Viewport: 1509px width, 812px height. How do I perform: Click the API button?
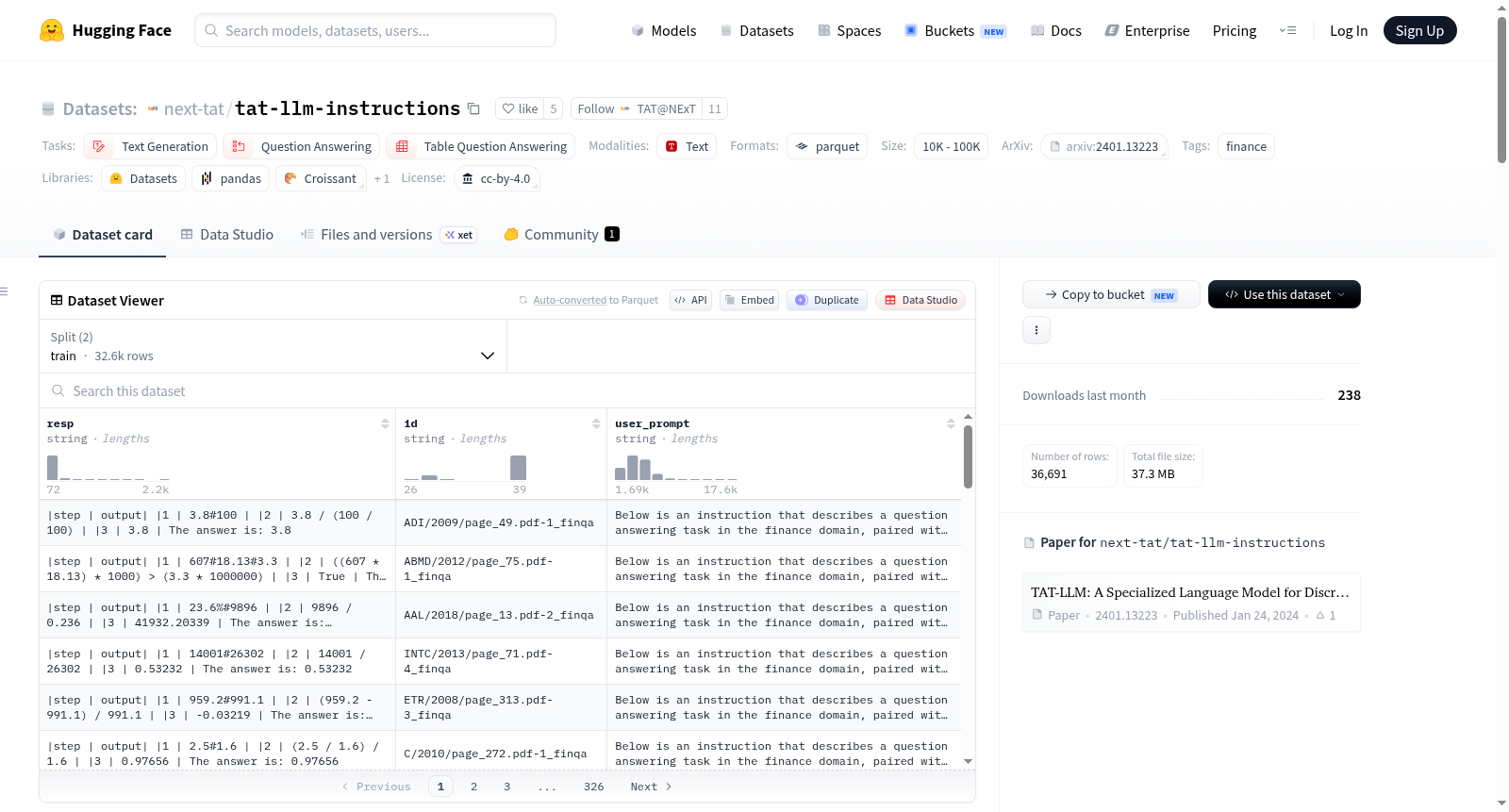pos(690,300)
